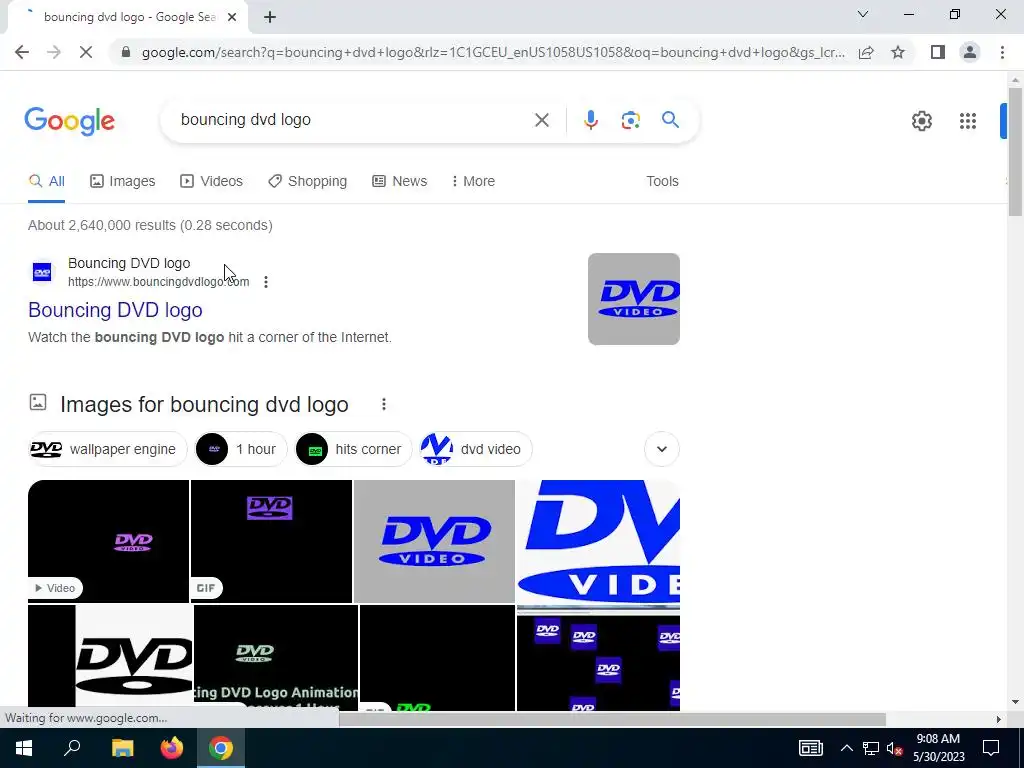
Task: Expand the More search categories menu
Action: coord(473,182)
